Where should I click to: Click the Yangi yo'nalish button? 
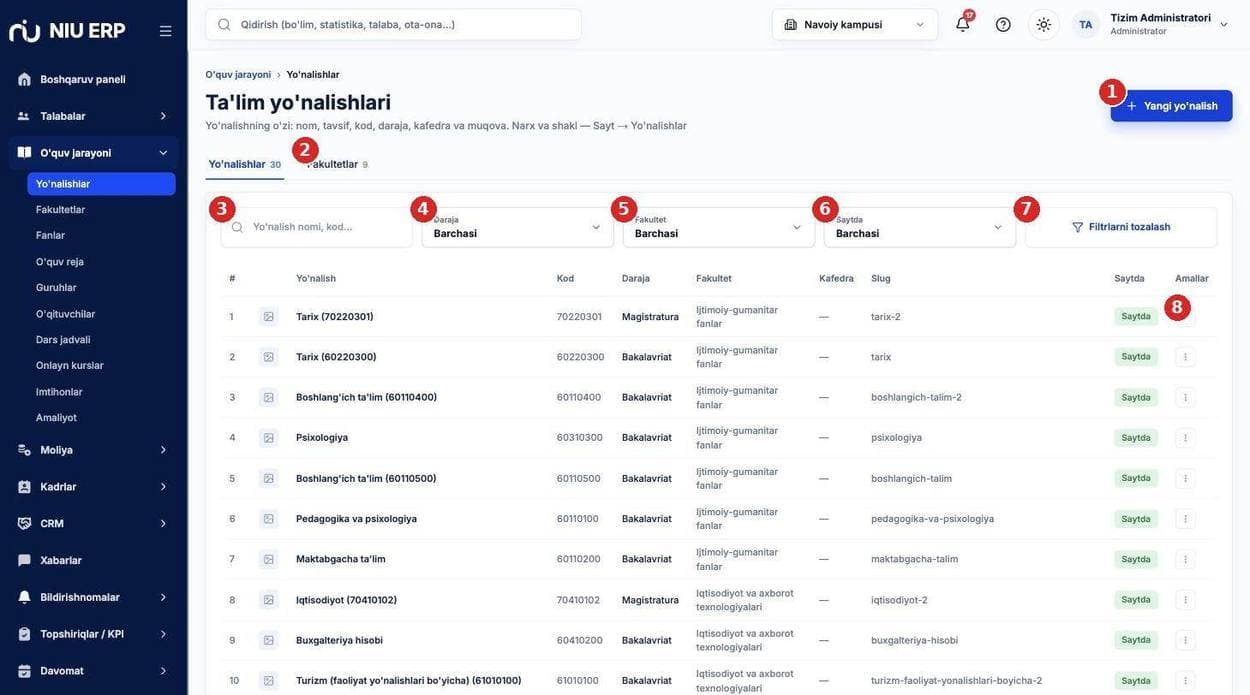point(1171,106)
